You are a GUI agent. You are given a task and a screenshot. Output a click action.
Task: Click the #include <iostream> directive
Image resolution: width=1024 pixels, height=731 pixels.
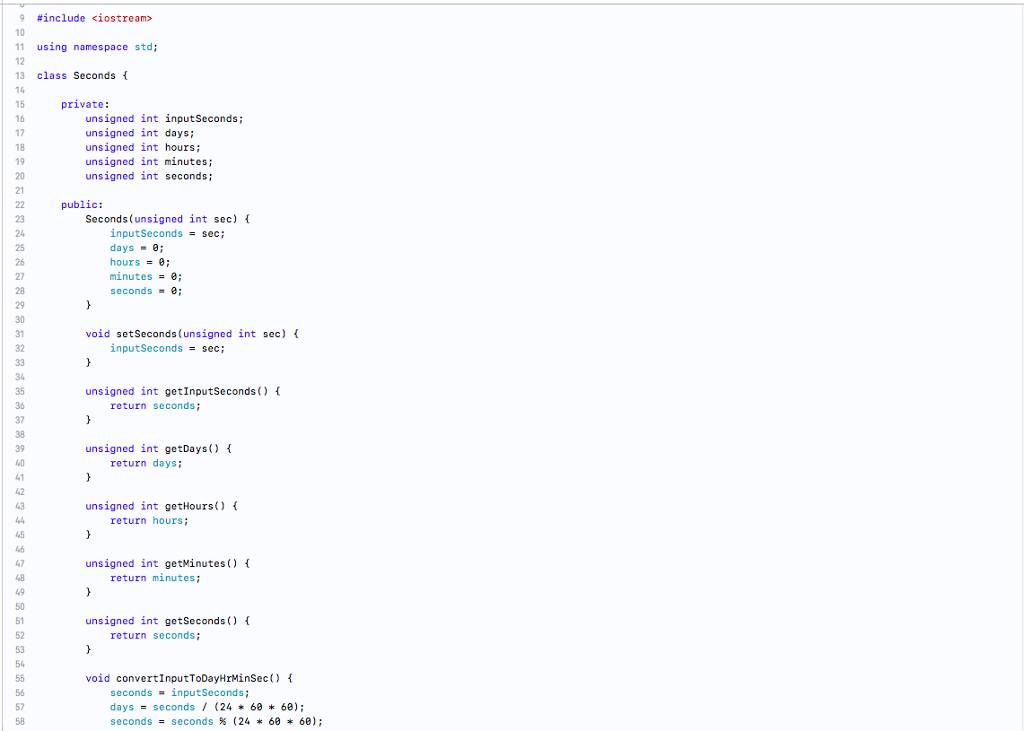[92, 17]
